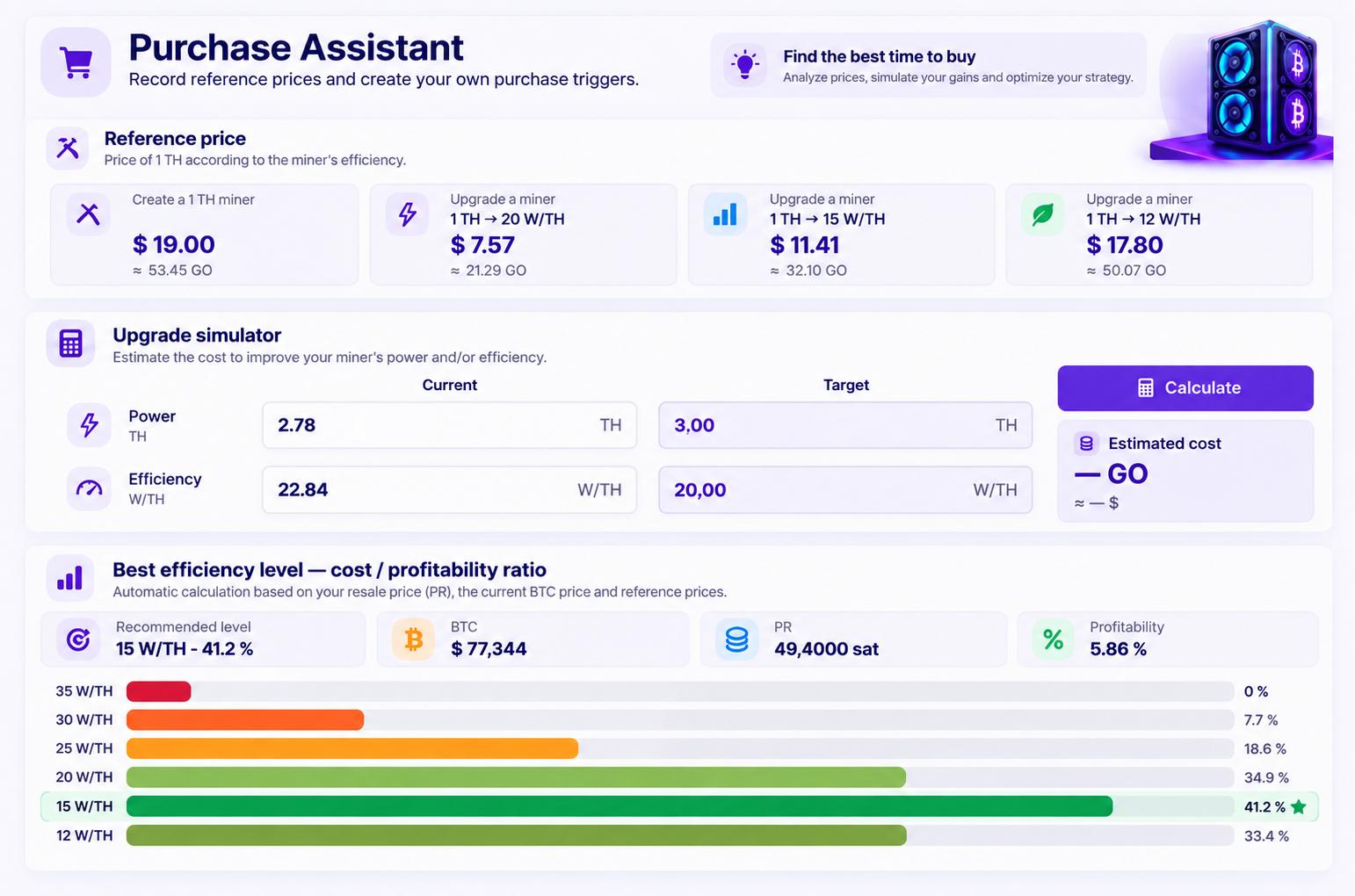Image resolution: width=1355 pixels, height=896 pixels.
Task: Click the bar chart icon beside Best efficiency level
Action: [x=69, y=577]
